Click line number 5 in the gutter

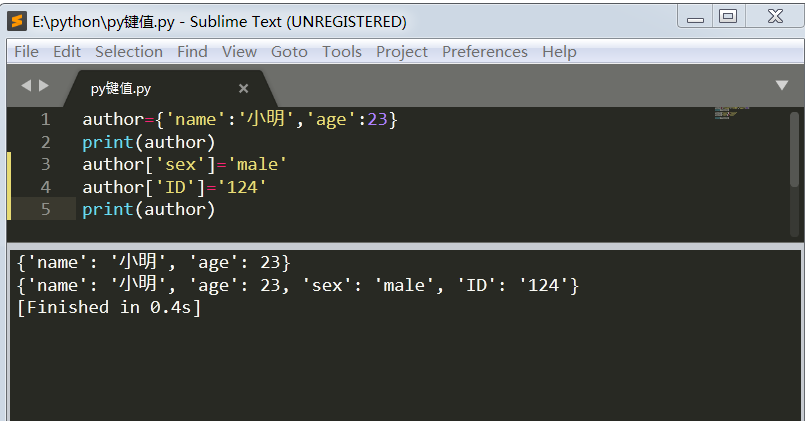(x=46, y=209)
